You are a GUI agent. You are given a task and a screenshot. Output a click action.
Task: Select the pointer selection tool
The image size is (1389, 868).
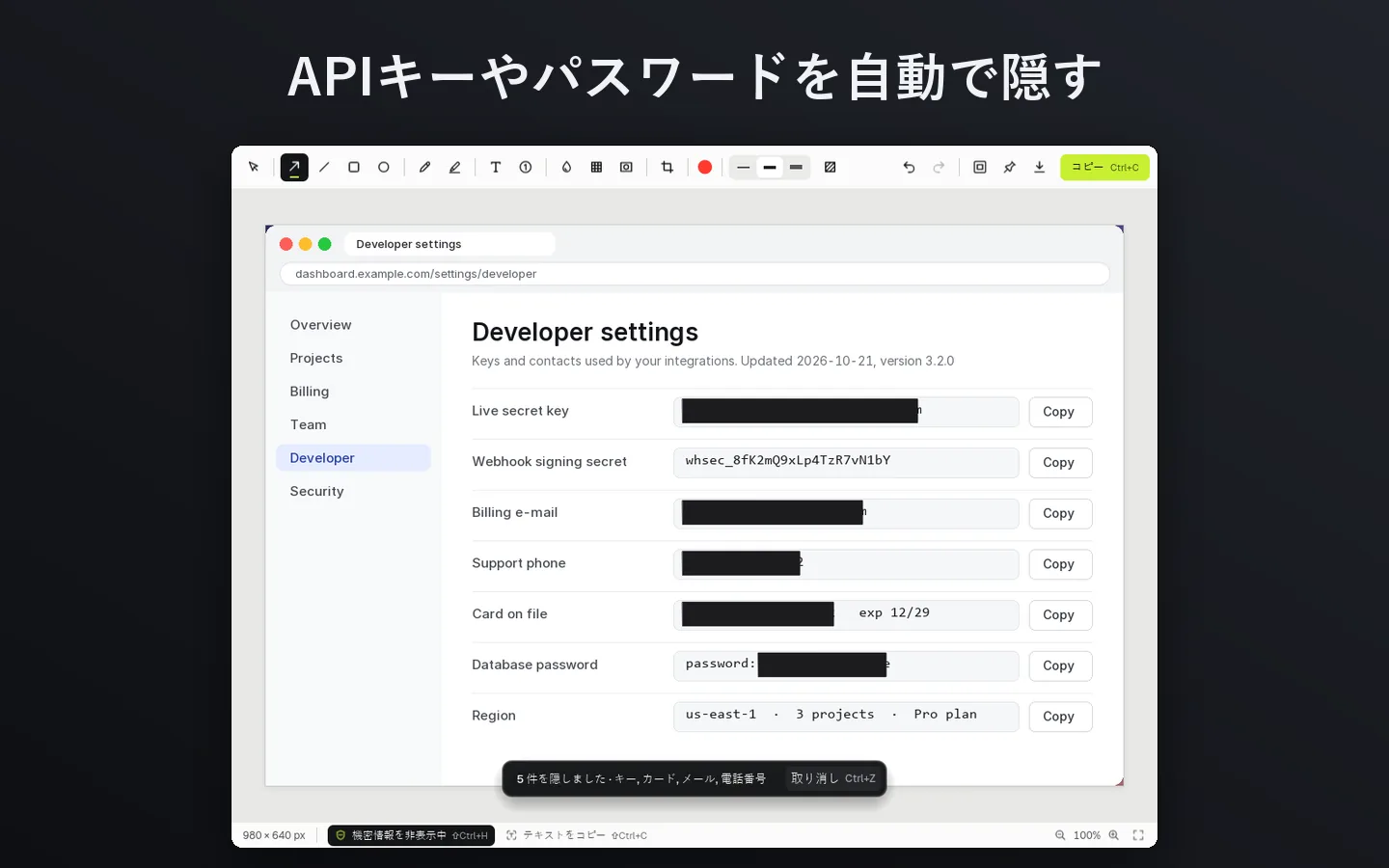(x=254, y=167)
